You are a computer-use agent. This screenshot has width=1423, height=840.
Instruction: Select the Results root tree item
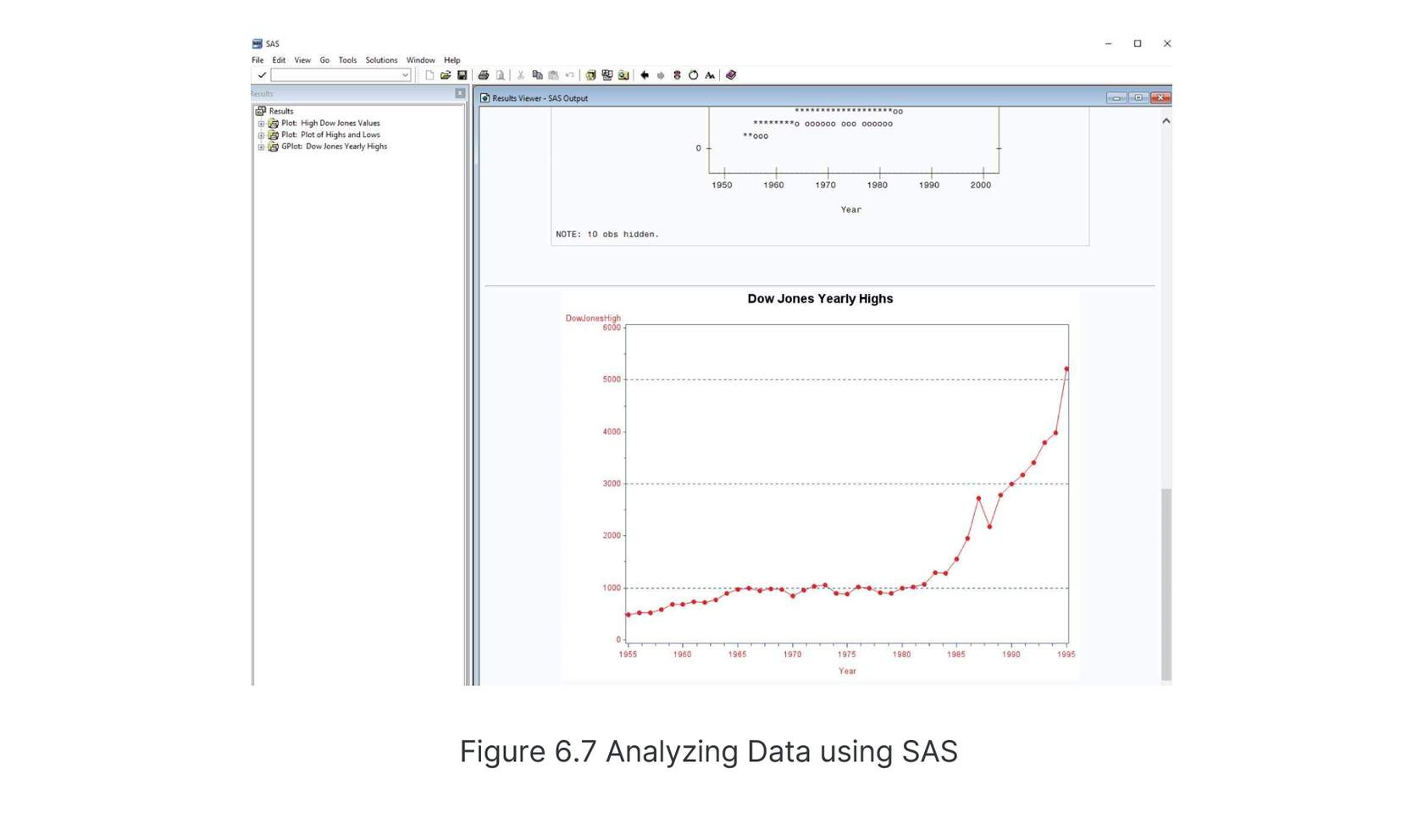[x=281, y=111]
